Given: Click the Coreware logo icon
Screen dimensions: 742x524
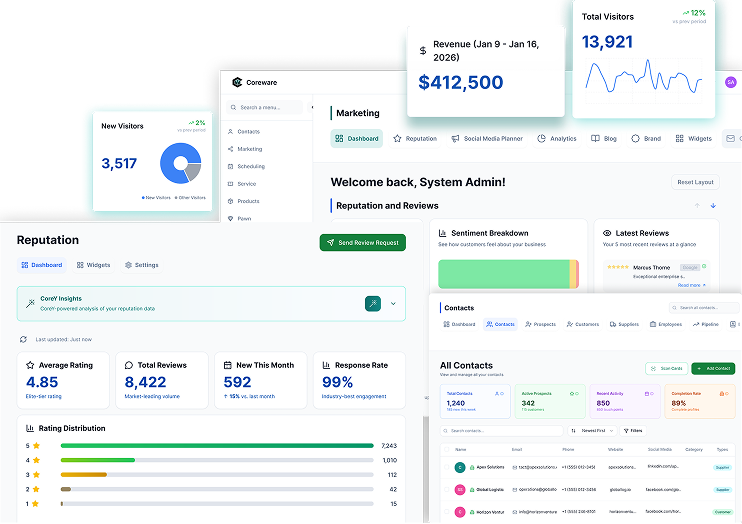Looking at the screenshot, I should 237,82.
